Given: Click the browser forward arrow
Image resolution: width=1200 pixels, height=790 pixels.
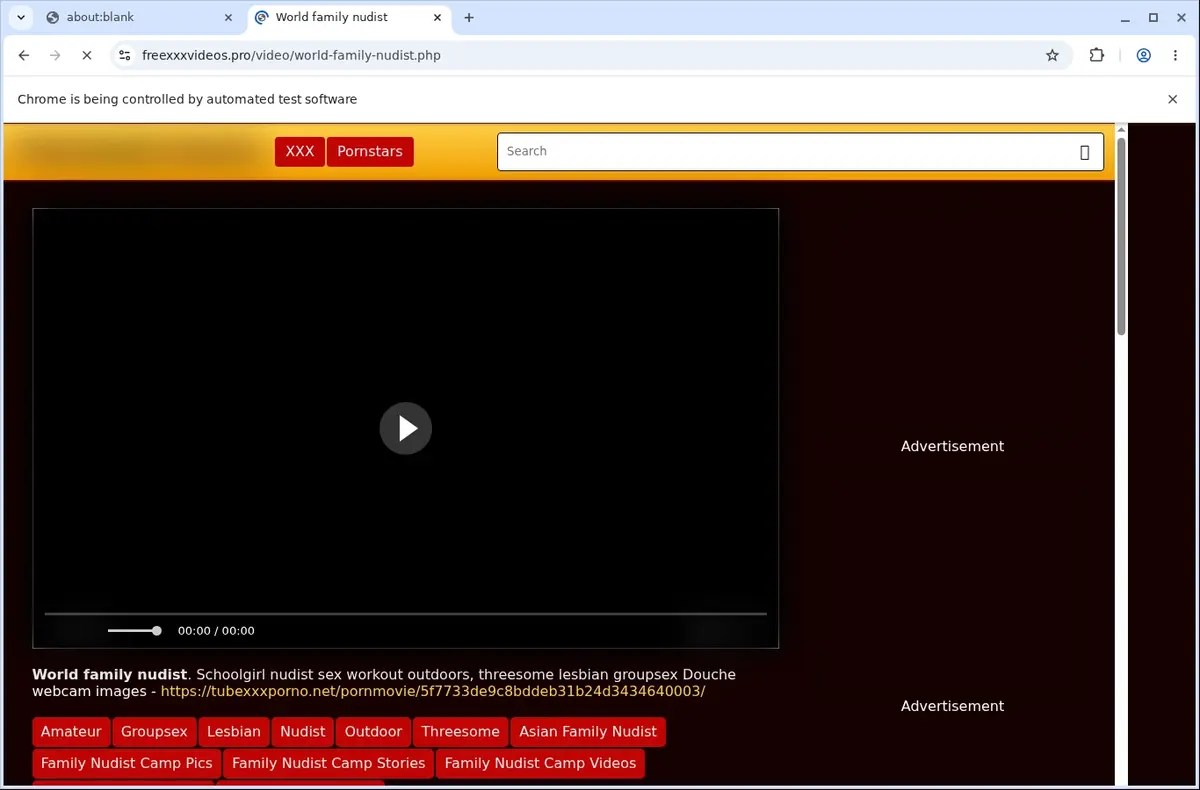Looking at the screenshot, I should (x=55, y=56).
